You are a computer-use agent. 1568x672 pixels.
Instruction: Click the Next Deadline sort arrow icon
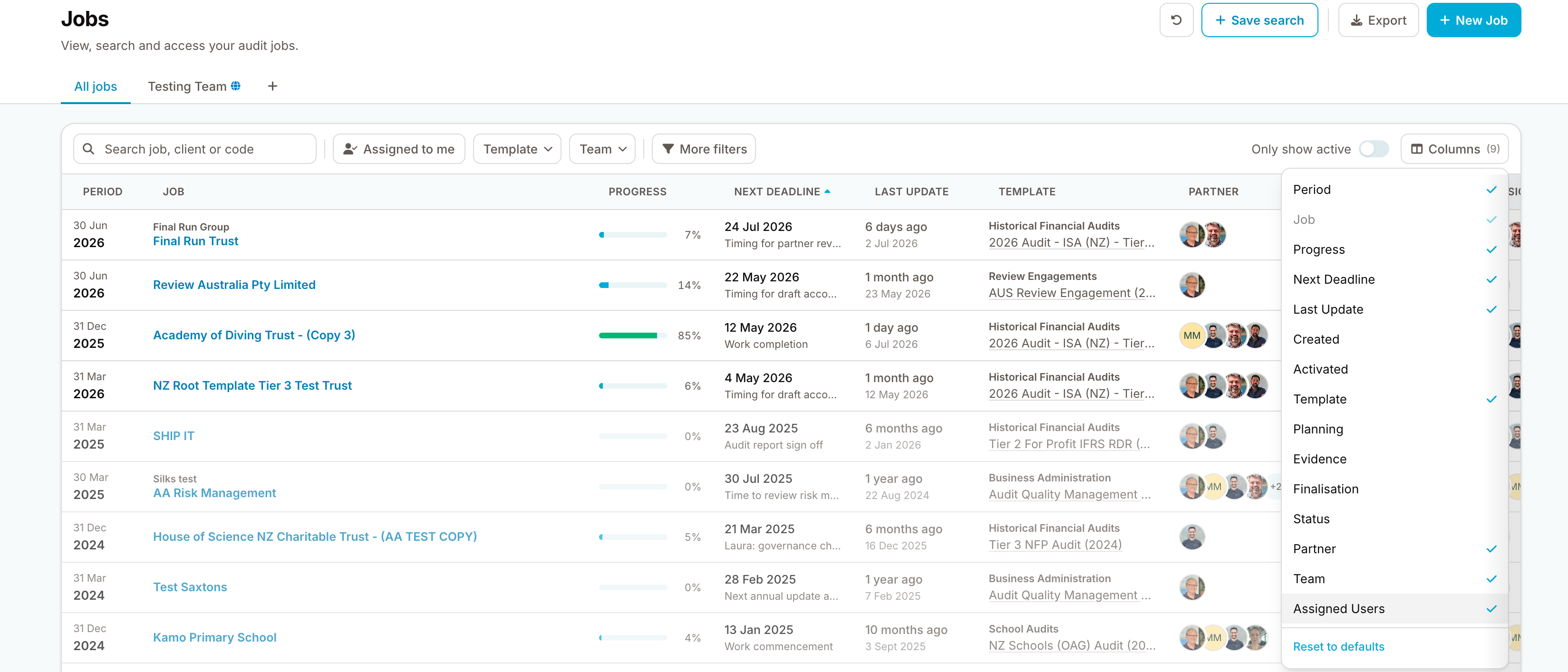(827, 191)
